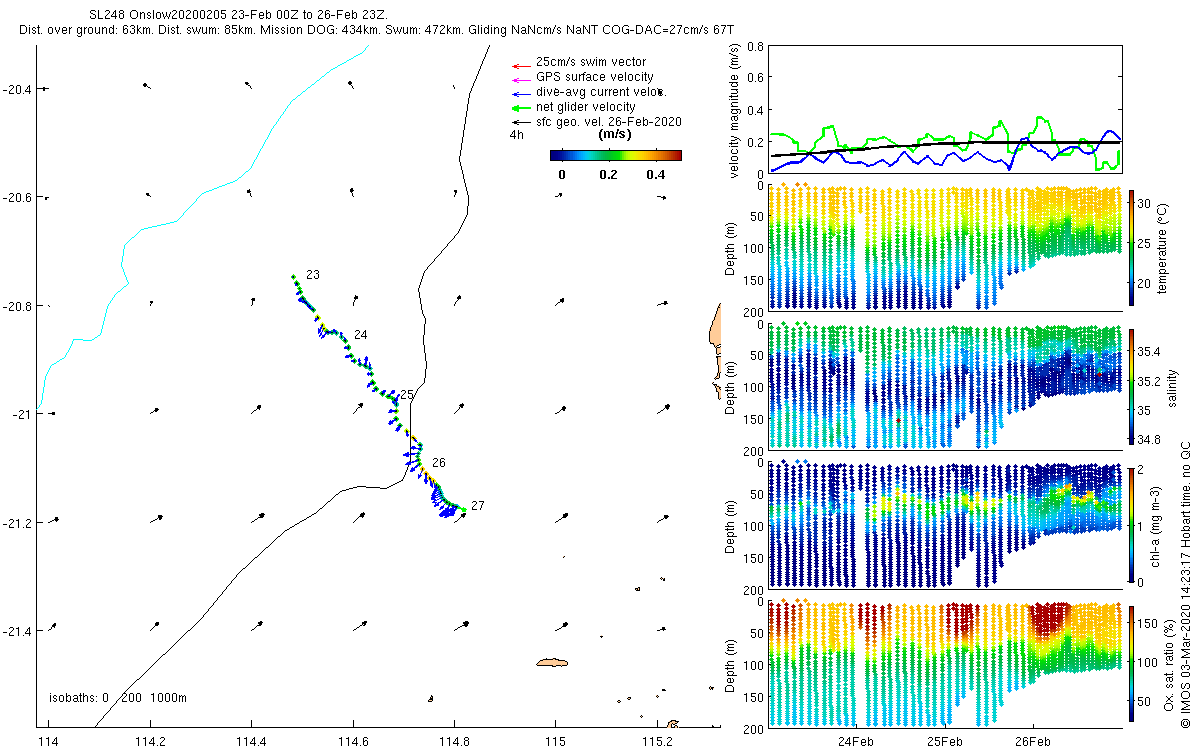Click the temperature colorbar
The height and width of the screenshot is (750, 1200).
(1131, 247)
